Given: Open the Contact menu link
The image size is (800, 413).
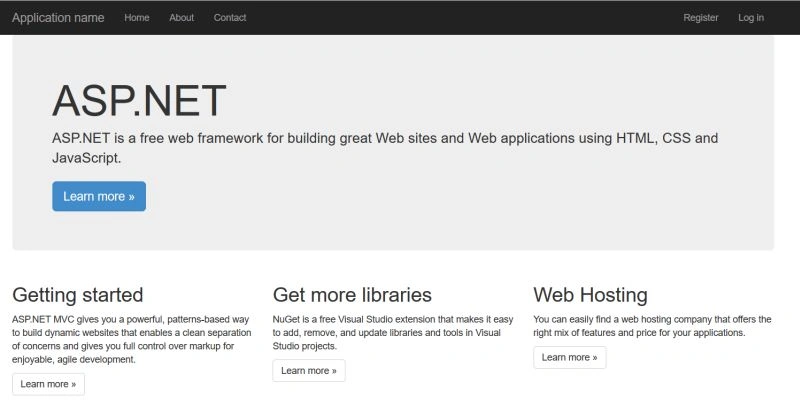Looking at the screenshot, I should (x=230, y=18).
